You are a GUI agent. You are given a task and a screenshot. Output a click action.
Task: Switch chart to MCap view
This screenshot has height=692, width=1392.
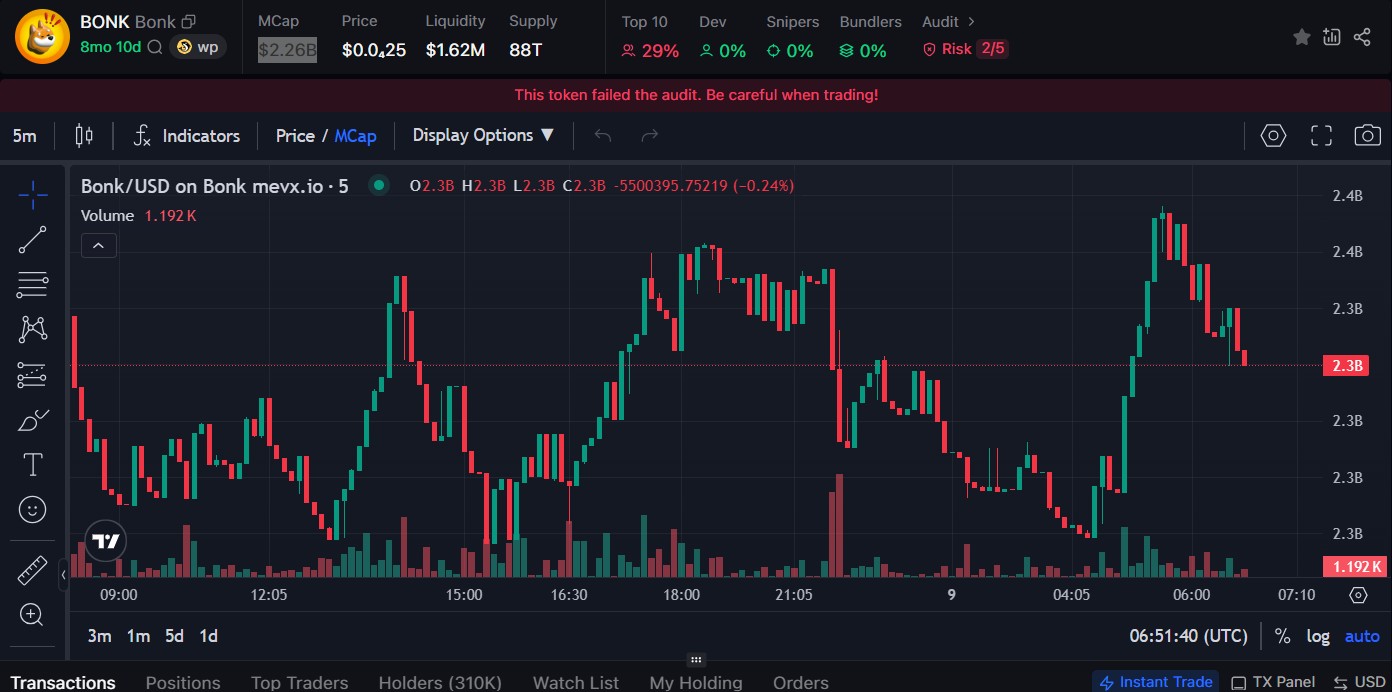point(355,136)
